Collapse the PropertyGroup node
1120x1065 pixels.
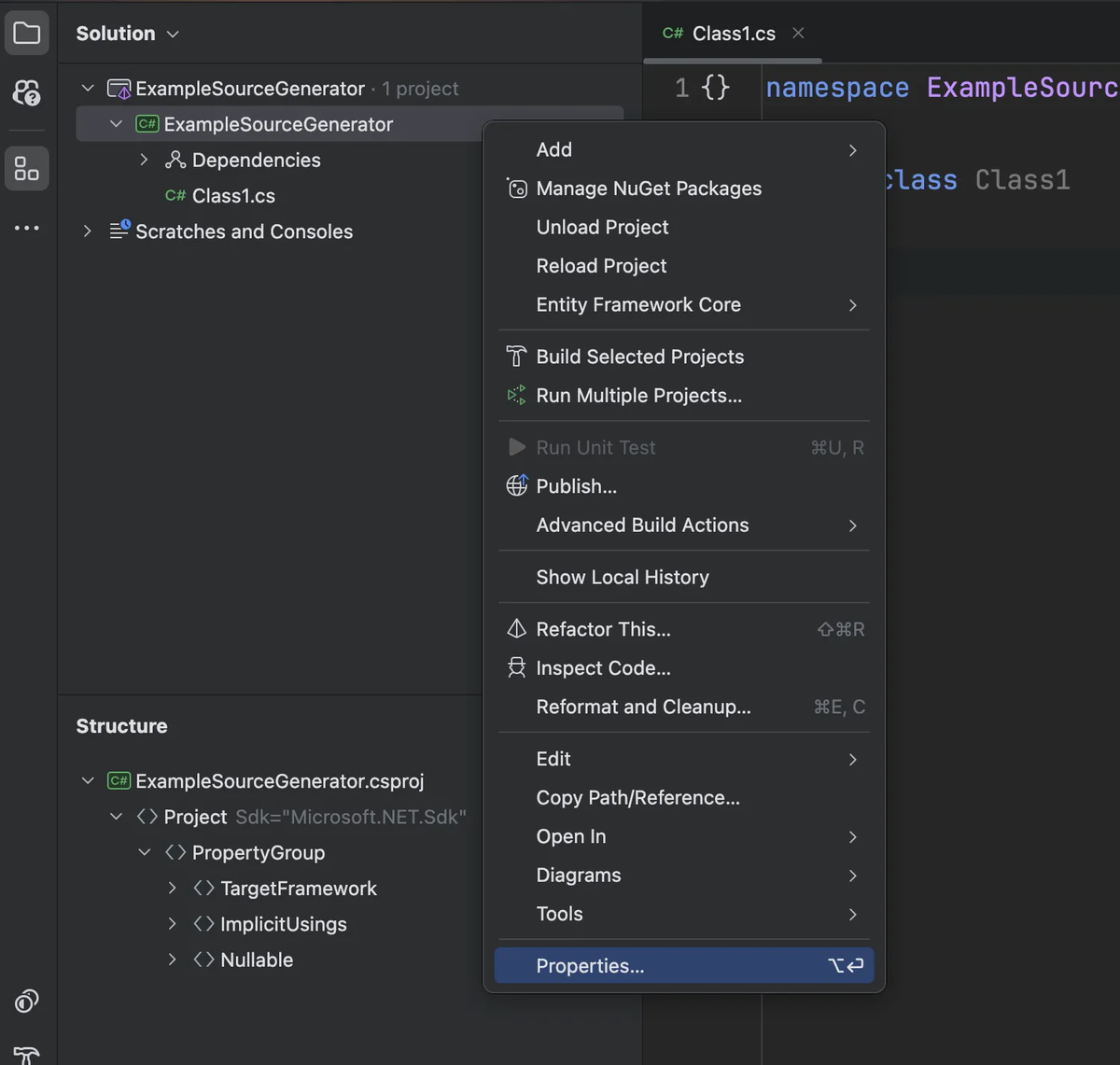144,852
